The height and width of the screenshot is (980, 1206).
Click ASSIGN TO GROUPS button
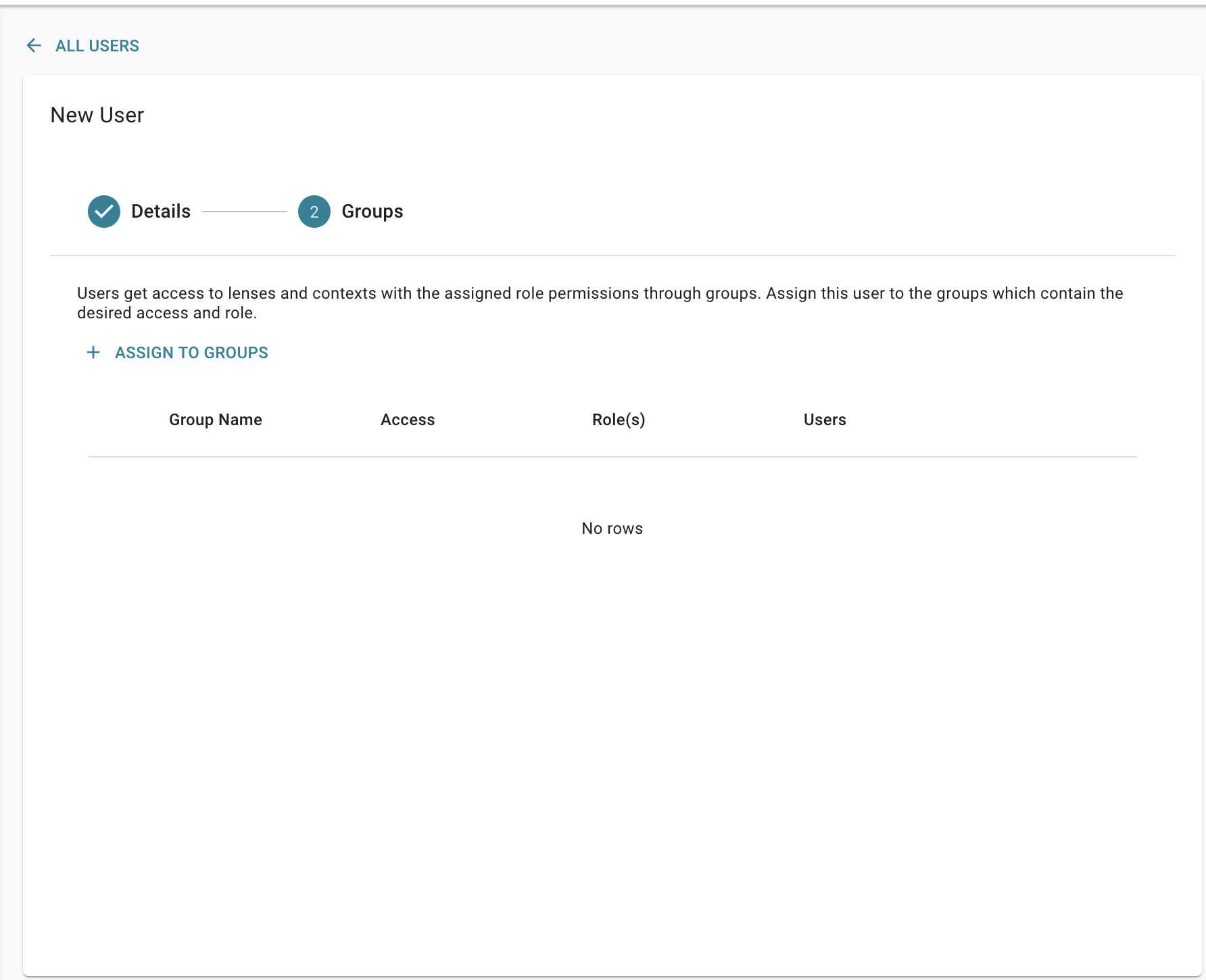177,352
